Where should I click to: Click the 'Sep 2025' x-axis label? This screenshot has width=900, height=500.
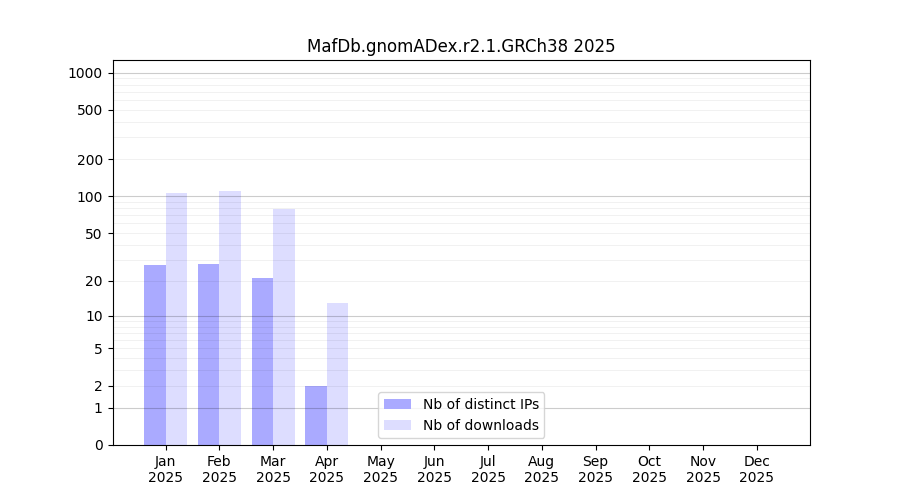[x=595, y=469]
